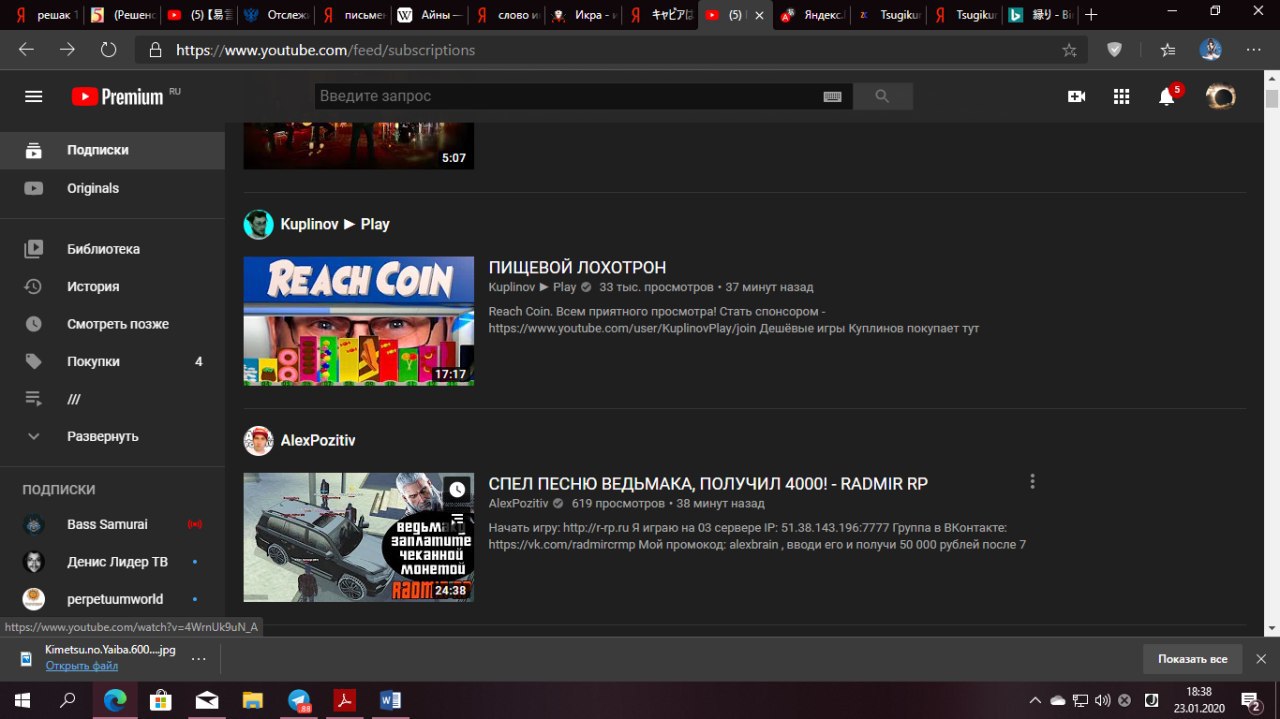Screen dimensions: 1280x719
Task: Open СПЕЛ ПЕСНЮ ВЕДЬМАКА video title
Action: coord(708,484)
